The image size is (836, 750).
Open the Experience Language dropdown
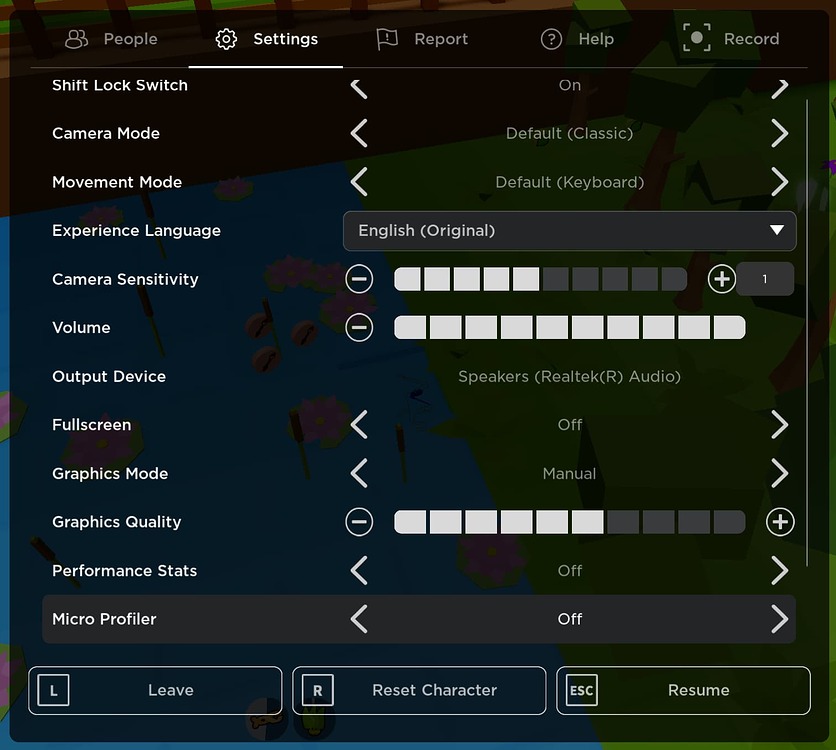tap(569, 230)
